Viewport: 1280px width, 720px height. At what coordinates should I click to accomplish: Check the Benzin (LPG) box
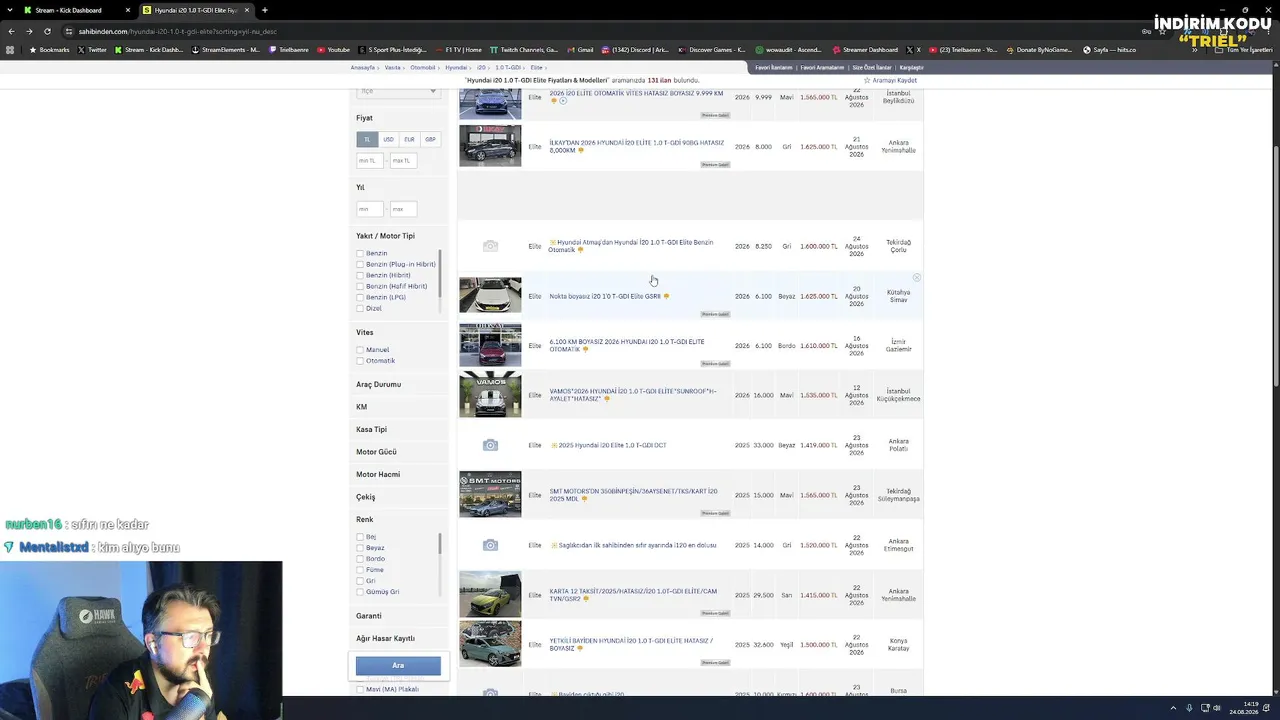tap(360, 298)
